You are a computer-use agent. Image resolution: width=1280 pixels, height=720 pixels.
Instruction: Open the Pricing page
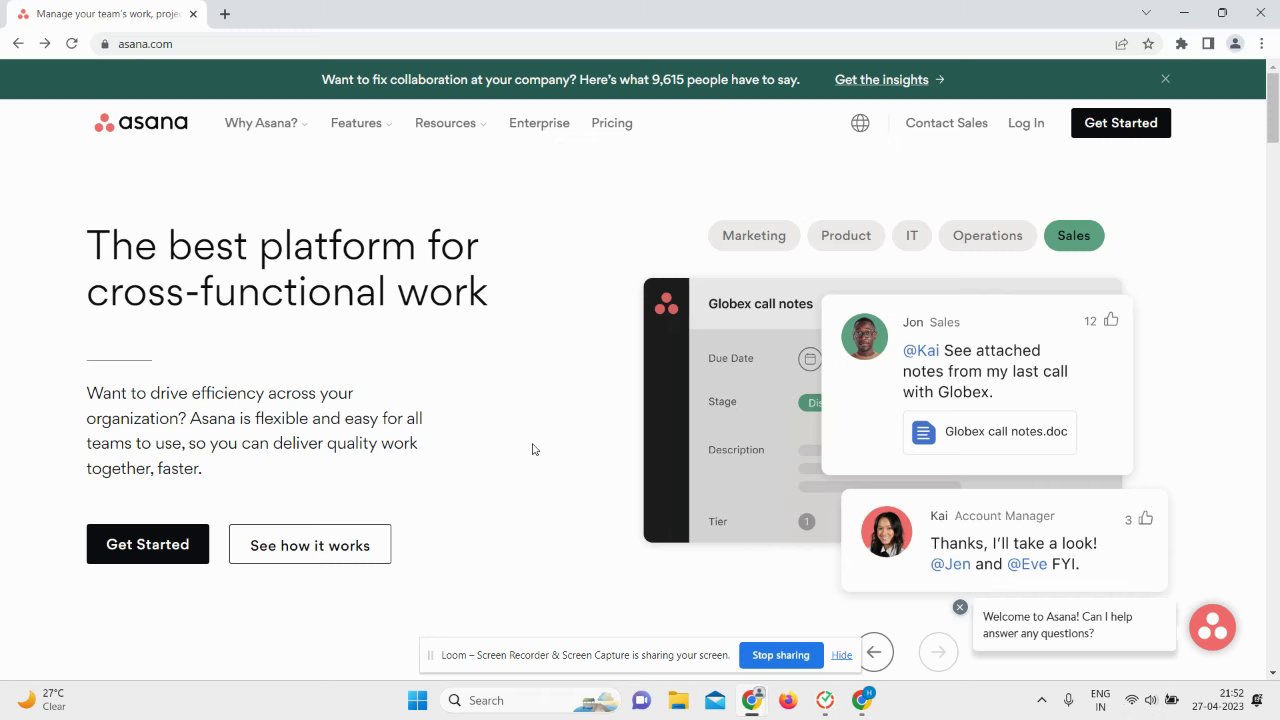(x=612, y=123)
